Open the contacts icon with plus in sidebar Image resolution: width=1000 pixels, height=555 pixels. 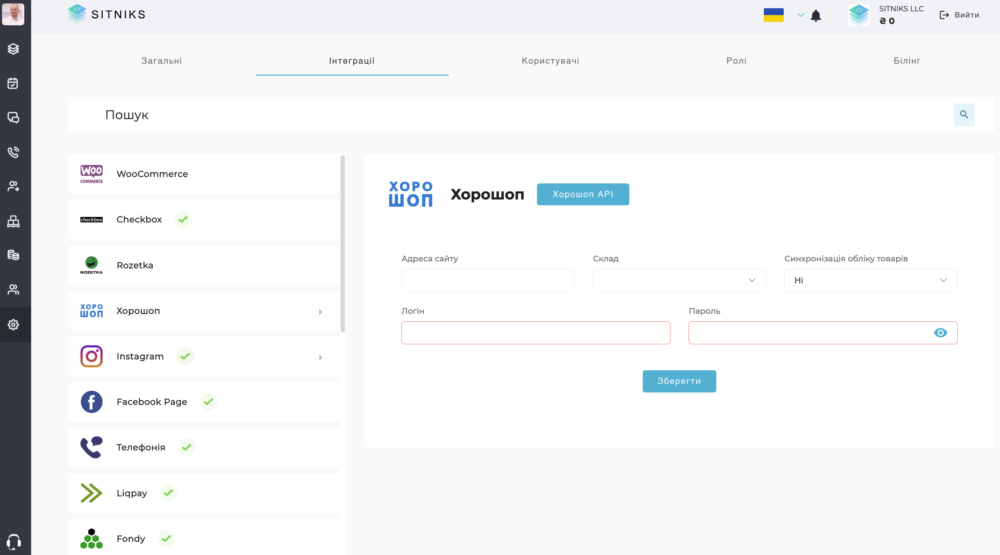pyautogui.click(x=13, y=187)
